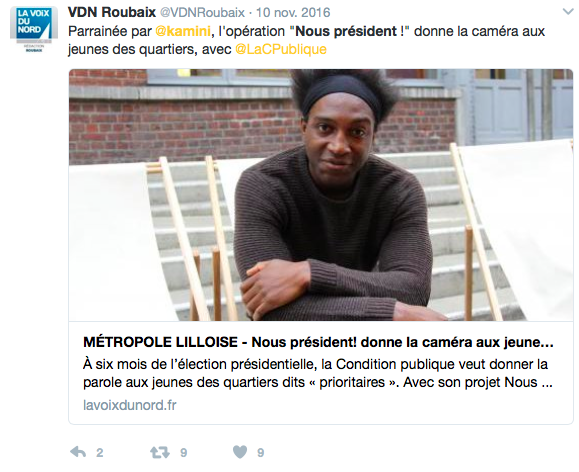The image size is (579, 472).
Task: Click the article summary about l'élection présidentielle
Action: click(318, 373)
